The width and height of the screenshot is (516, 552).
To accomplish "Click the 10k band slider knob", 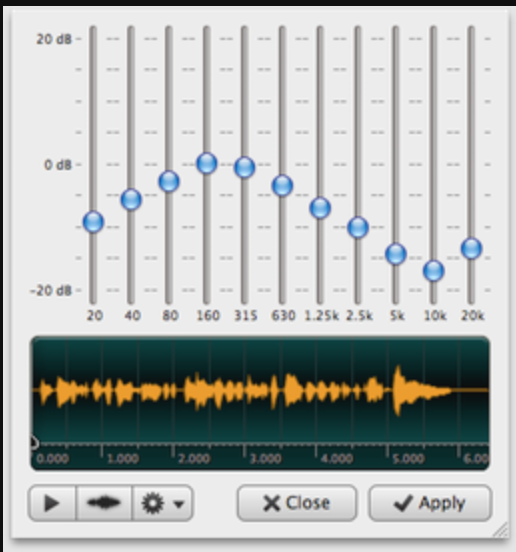I will click(434, 271).
